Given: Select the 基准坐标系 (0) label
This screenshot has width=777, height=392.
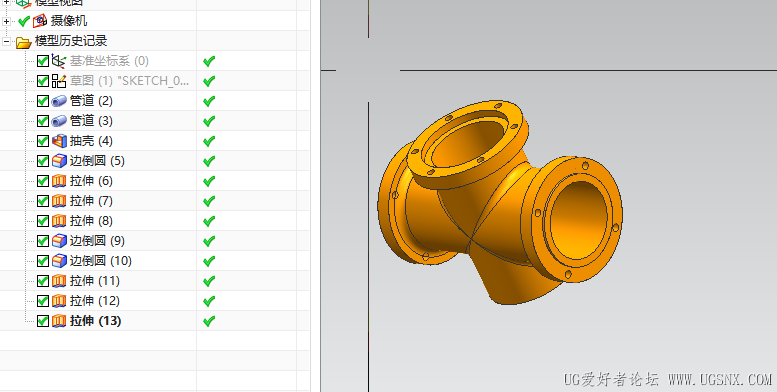Looking at the screenshot, I should [x=109, y=61].
